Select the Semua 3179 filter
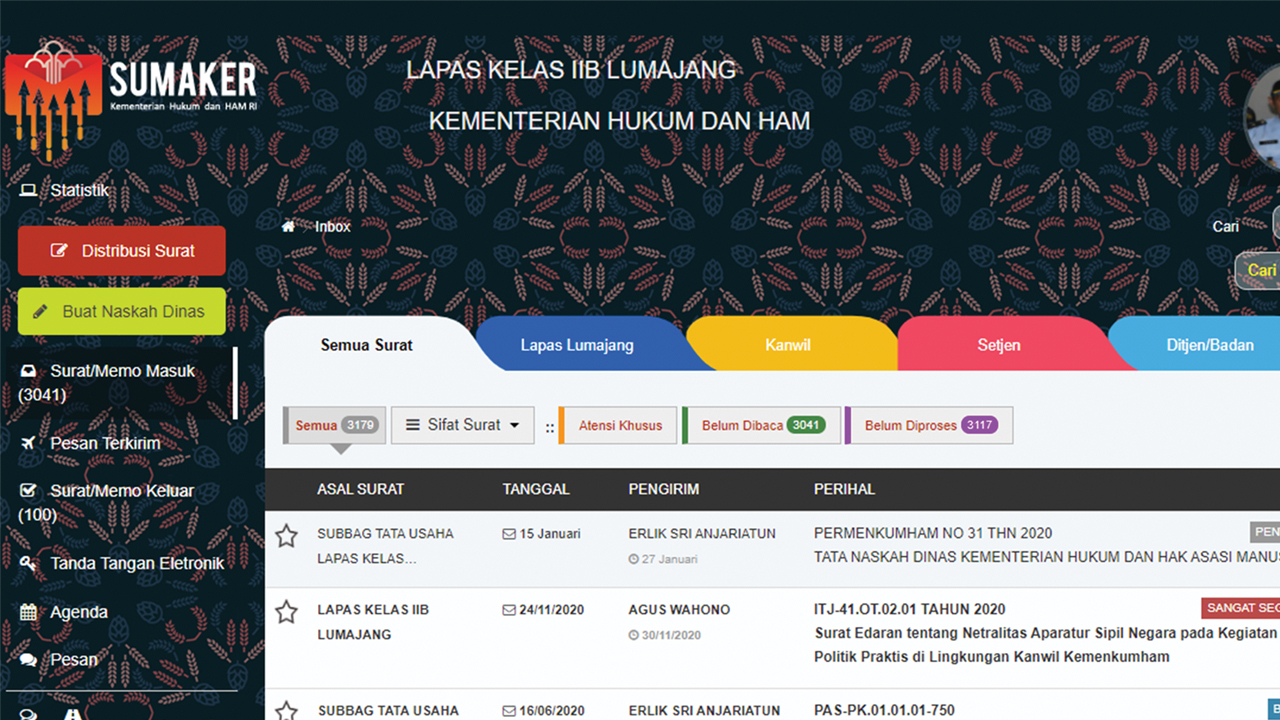Screen dimensions: 1280x720 pyautogui.click(x=335, y=425)
